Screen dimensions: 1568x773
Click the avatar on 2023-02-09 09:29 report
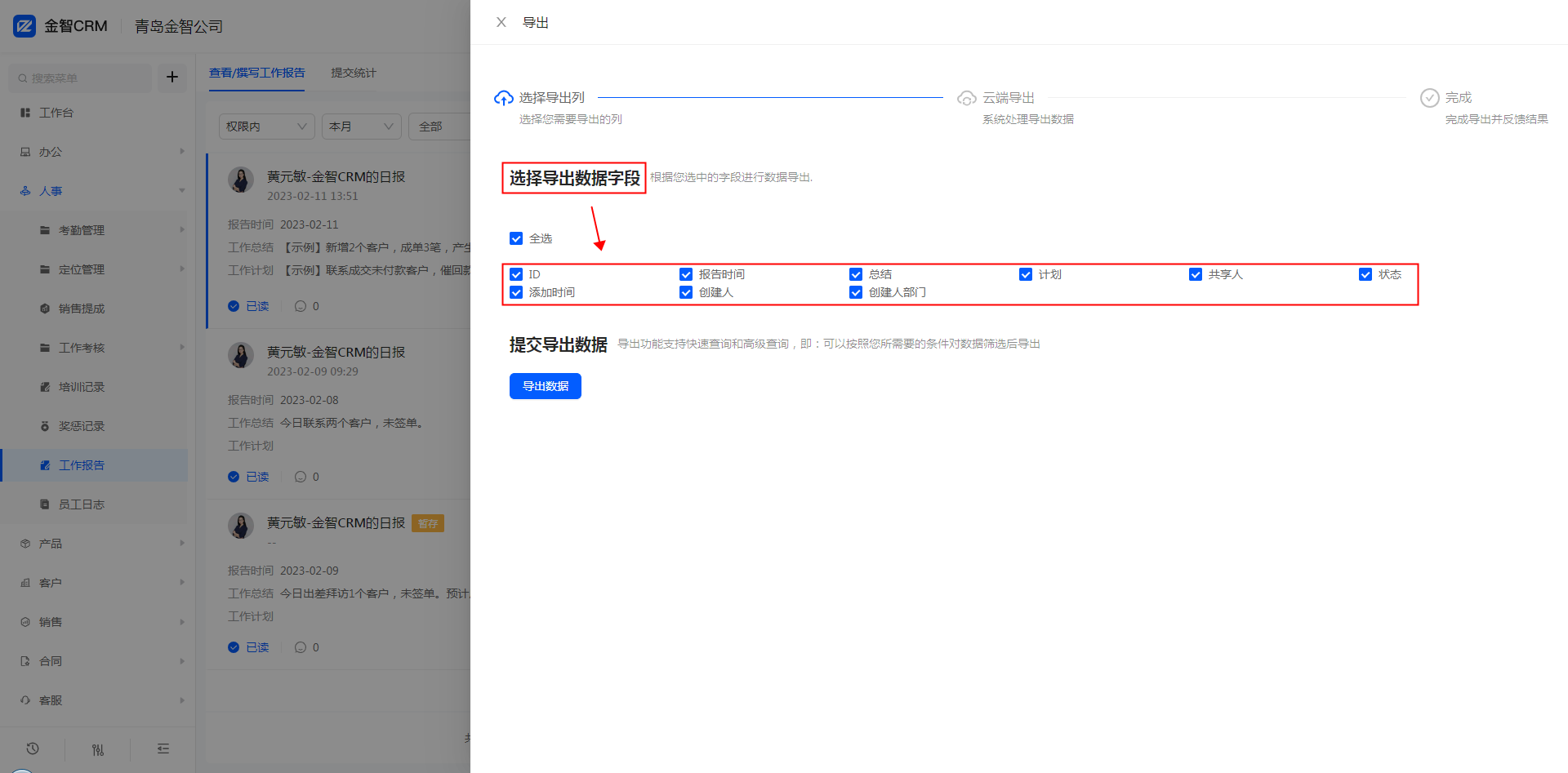pyautogui.click(x=241, y=355)
